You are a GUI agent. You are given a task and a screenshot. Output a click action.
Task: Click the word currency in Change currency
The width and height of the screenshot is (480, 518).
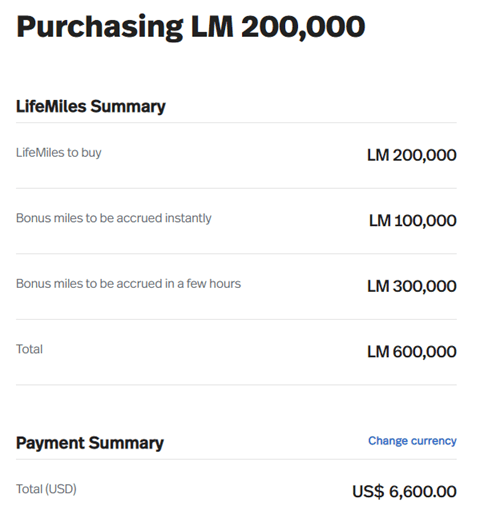pyautogui.click(x=434, y=441)
